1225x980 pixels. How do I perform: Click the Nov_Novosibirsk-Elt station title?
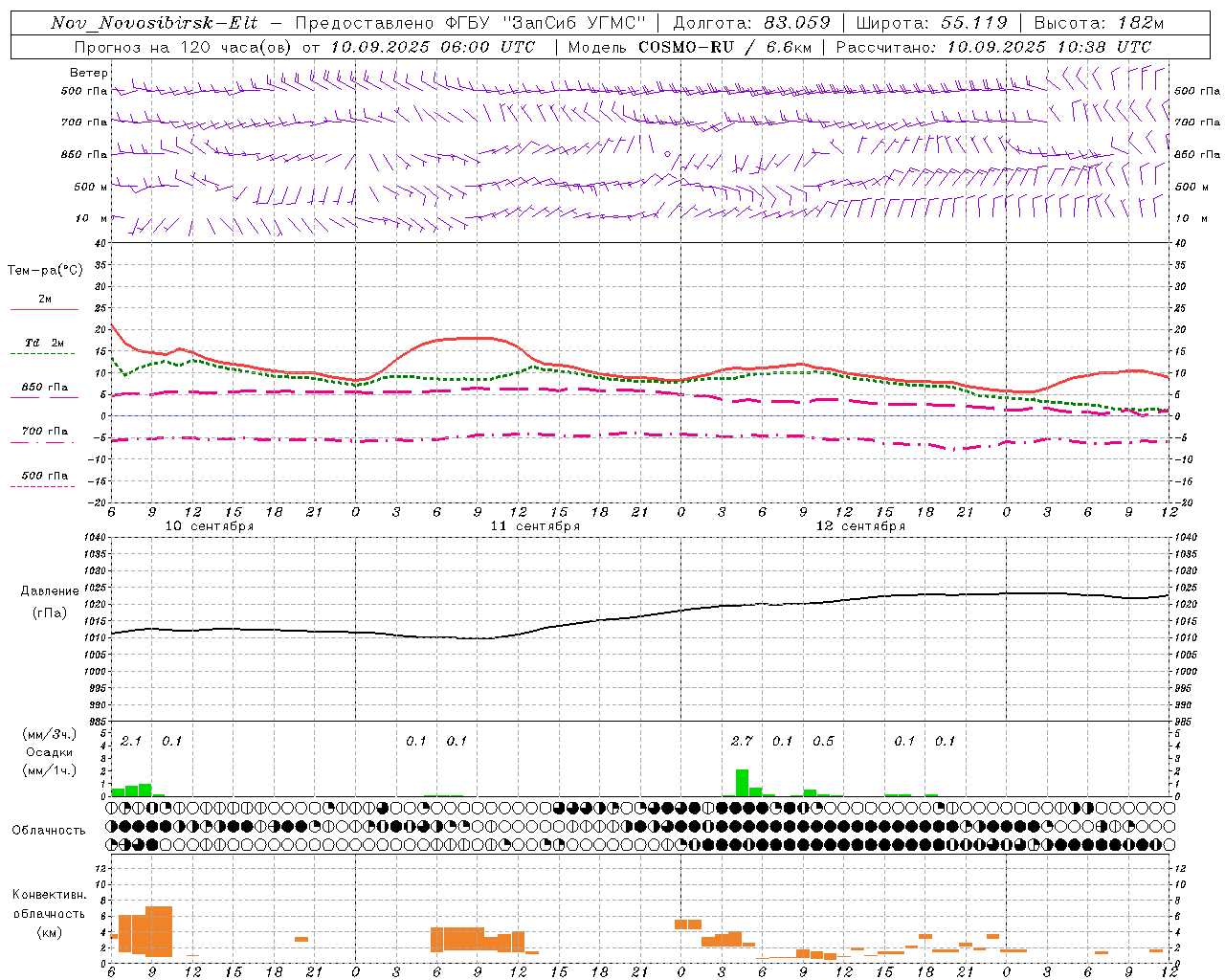(x=154, y=23)
